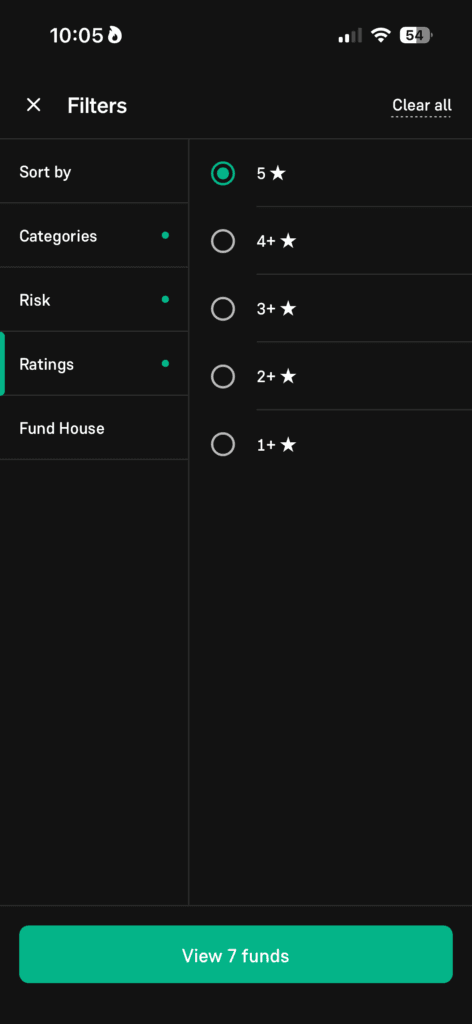The image size is (472, 1024).
Task: Tap the Clear all link
Action: pyautogui.click(x=421, y=105)
